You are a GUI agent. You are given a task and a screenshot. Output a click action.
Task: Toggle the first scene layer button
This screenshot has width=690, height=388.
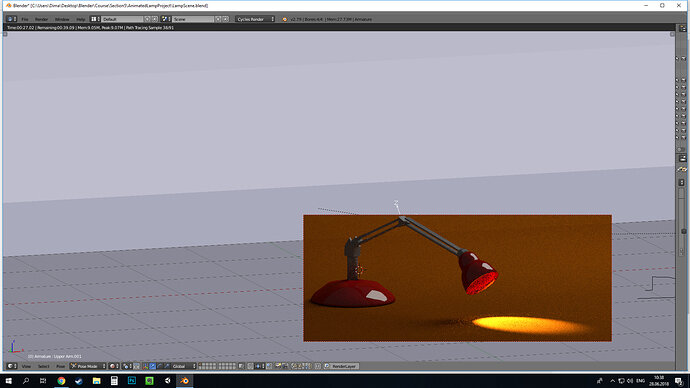click(x=200, y=365)
